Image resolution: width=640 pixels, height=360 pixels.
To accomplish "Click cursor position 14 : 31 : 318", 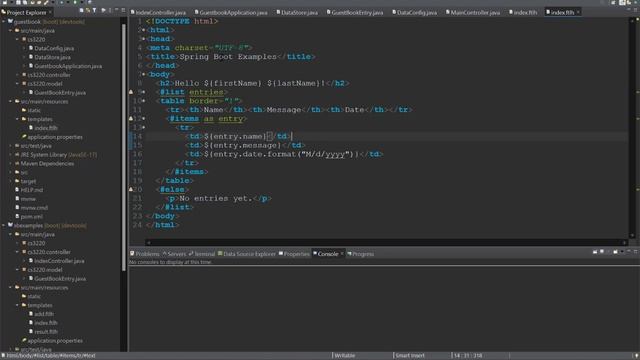I will (x=467, y=356).
